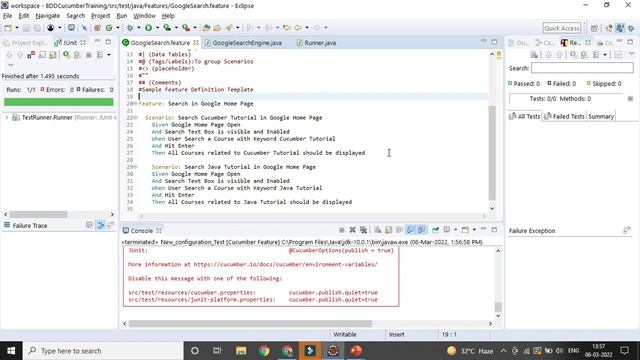640x360 pixels.
Task: Click Clear Console icon
Action: (378, 230)
